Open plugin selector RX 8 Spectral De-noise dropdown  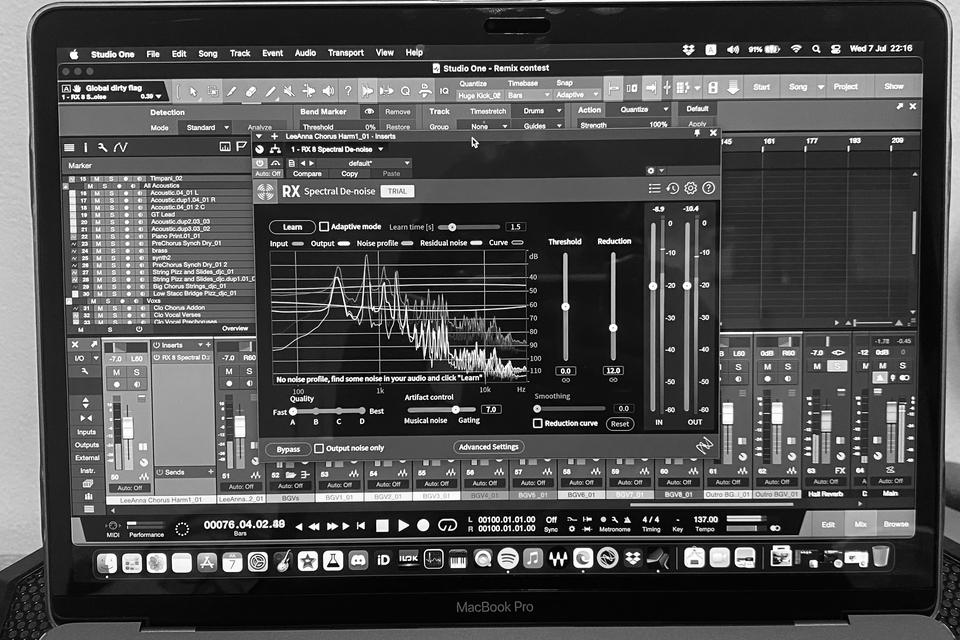(x=337, y=149)
